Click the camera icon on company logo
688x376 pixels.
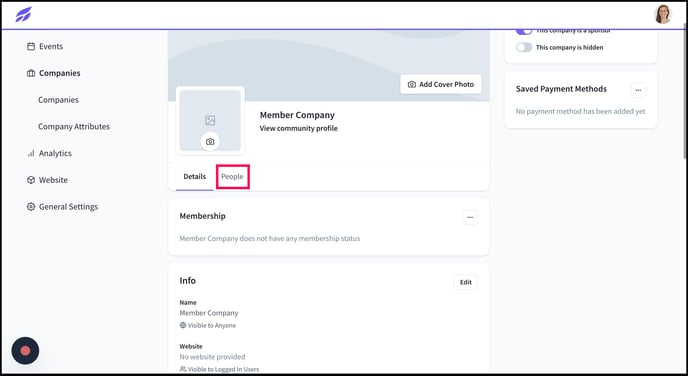[210, 142]
